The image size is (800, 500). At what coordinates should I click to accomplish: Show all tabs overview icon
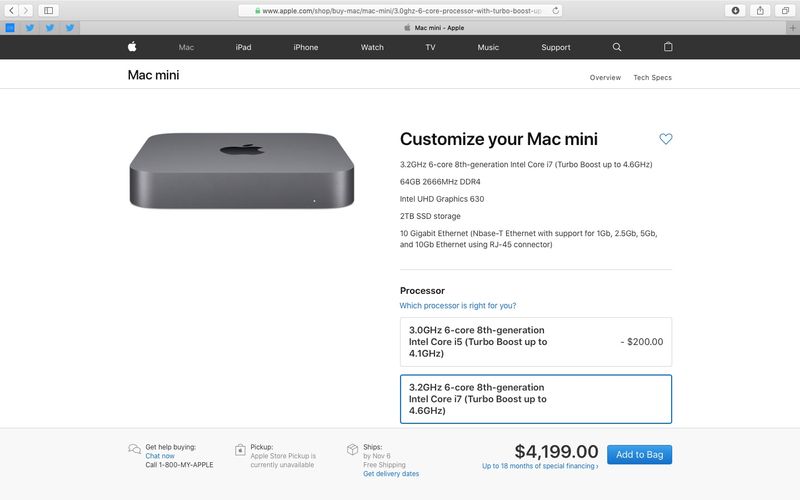(x=785, y=10)
